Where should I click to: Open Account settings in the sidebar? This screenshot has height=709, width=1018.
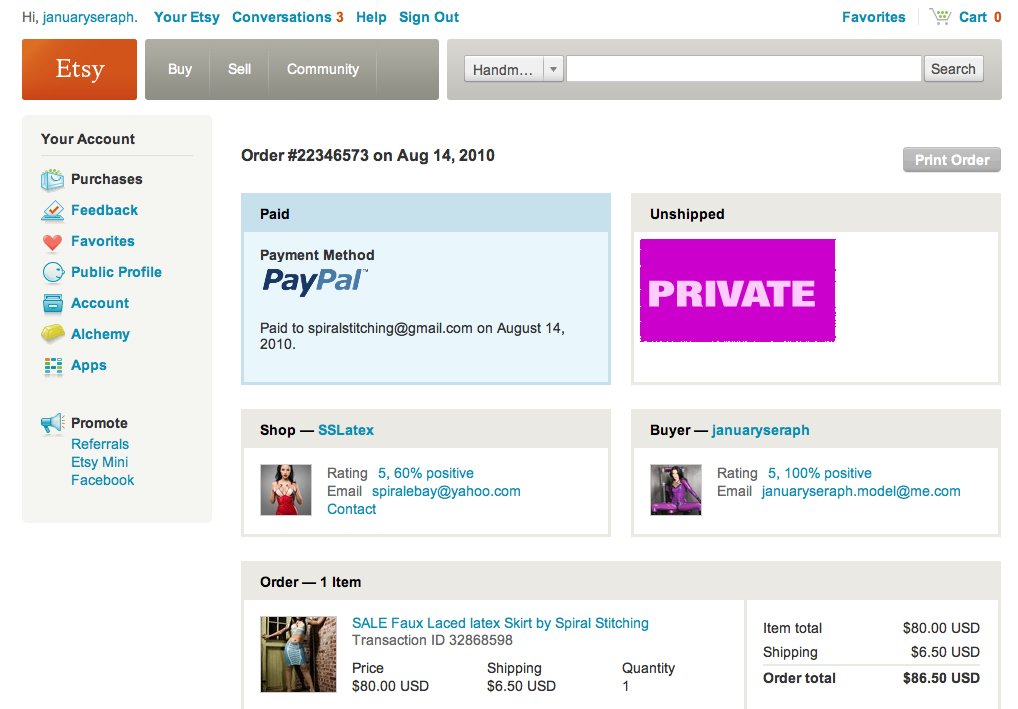(x=100, y=303)
